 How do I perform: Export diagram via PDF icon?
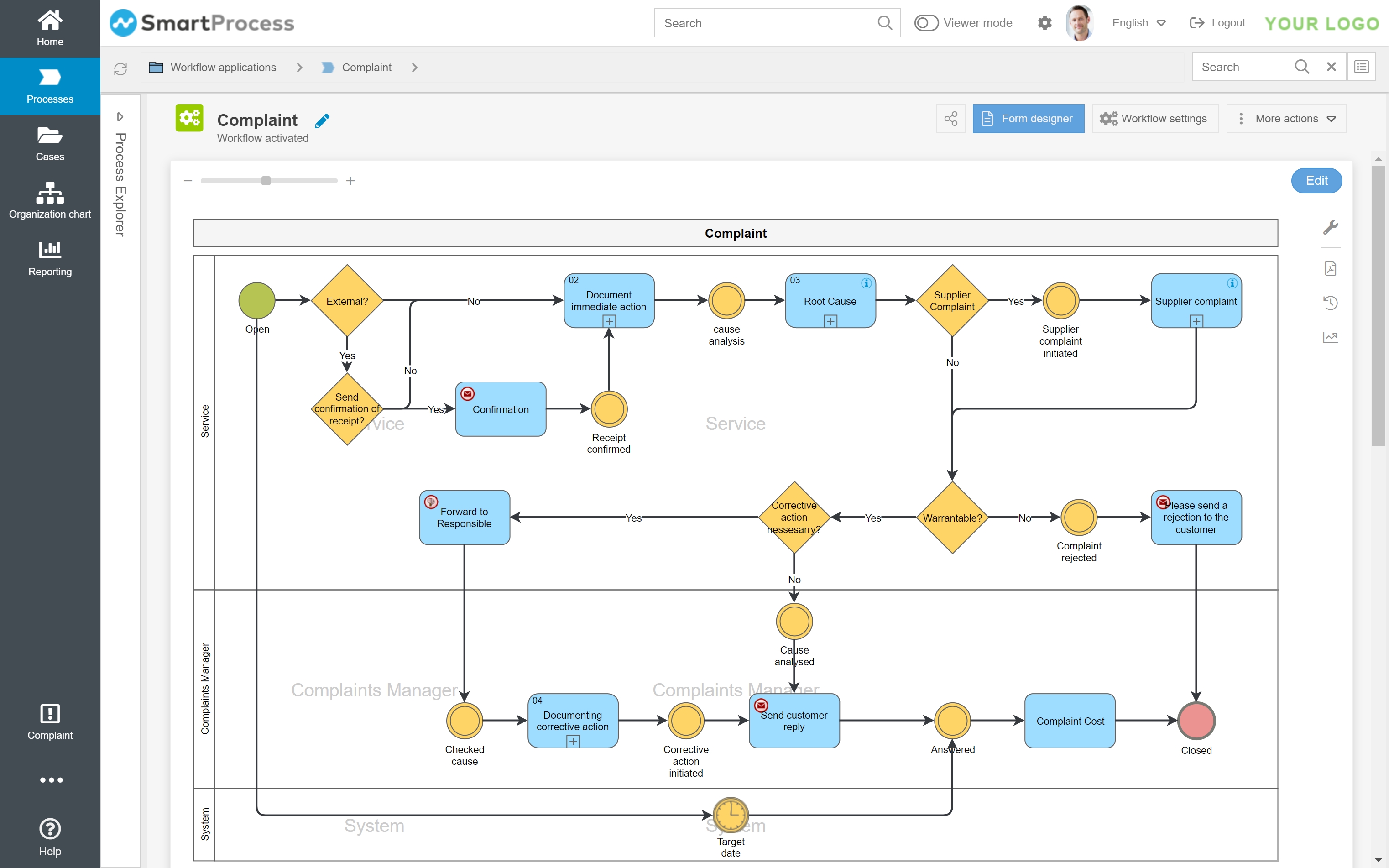pos(1330,268)
